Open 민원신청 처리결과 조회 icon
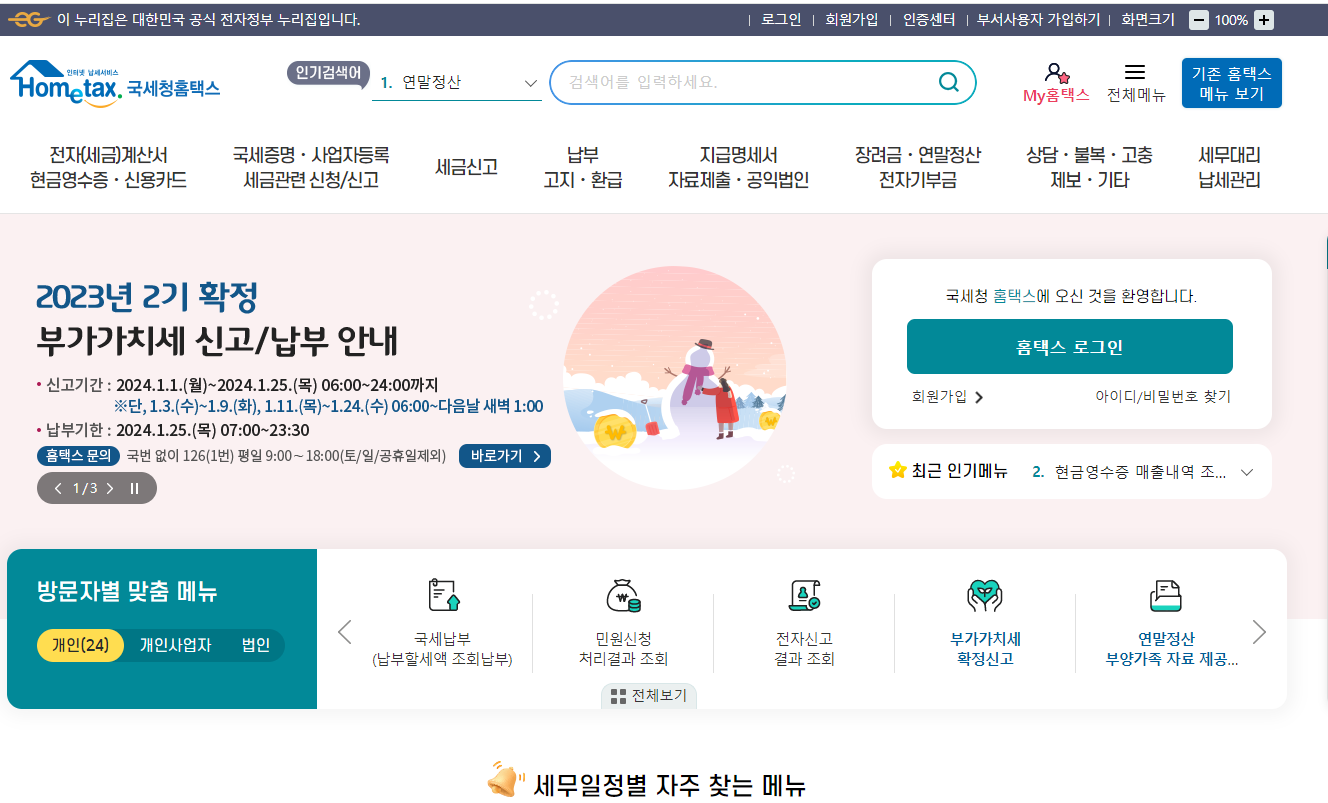1328x803 pixels. pos(622,596)
